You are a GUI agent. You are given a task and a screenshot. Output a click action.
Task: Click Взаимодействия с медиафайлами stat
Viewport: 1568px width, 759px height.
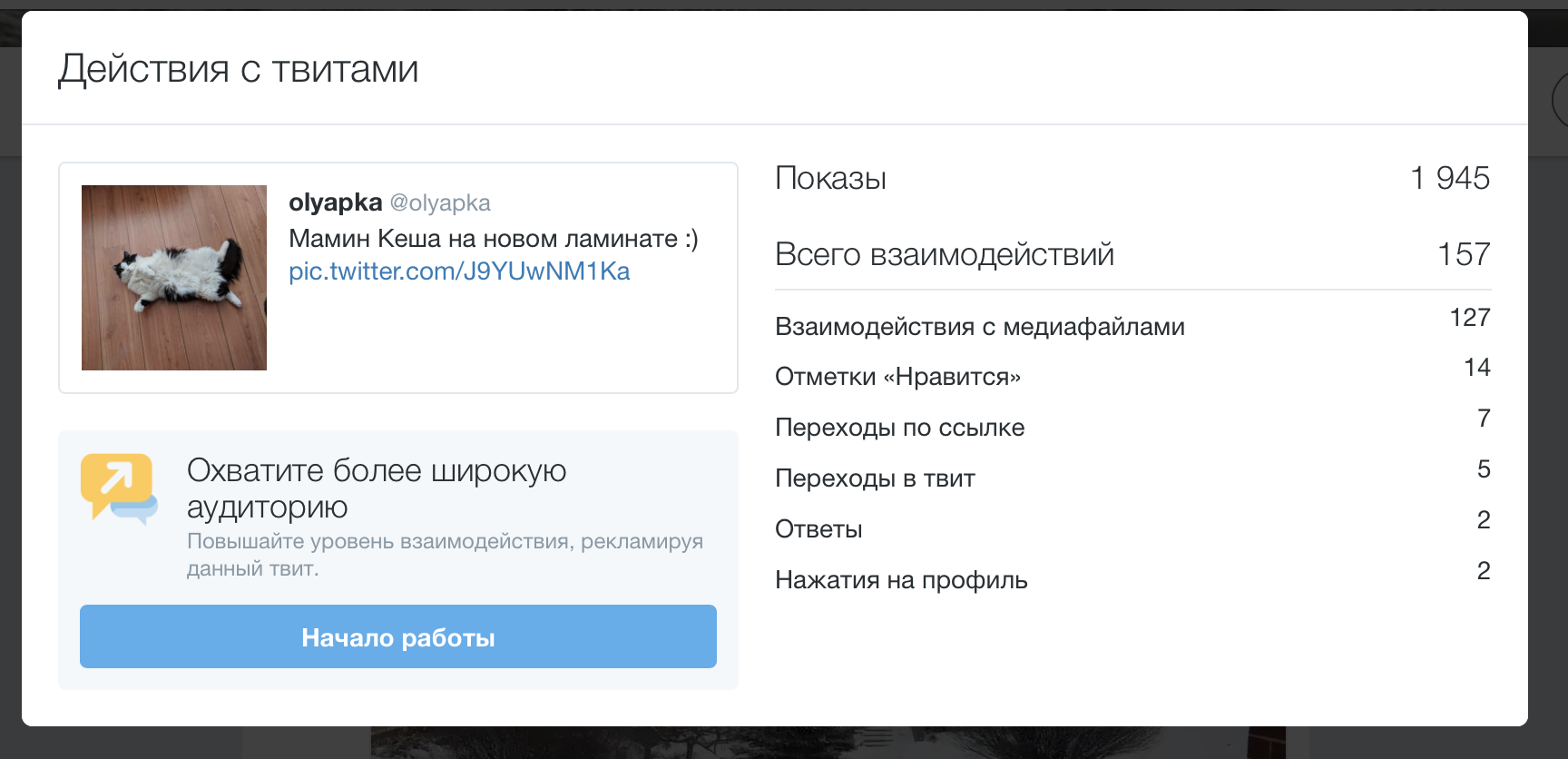[x=1132, y=325]
